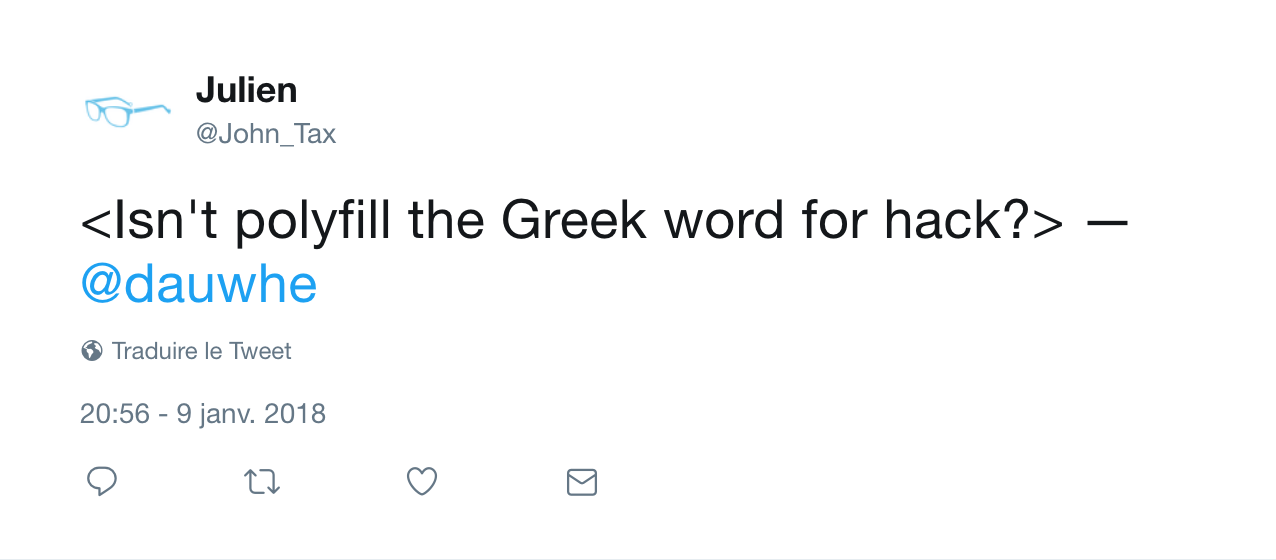Click the time '20:56' in the timestamp

[x=114, y=413]
